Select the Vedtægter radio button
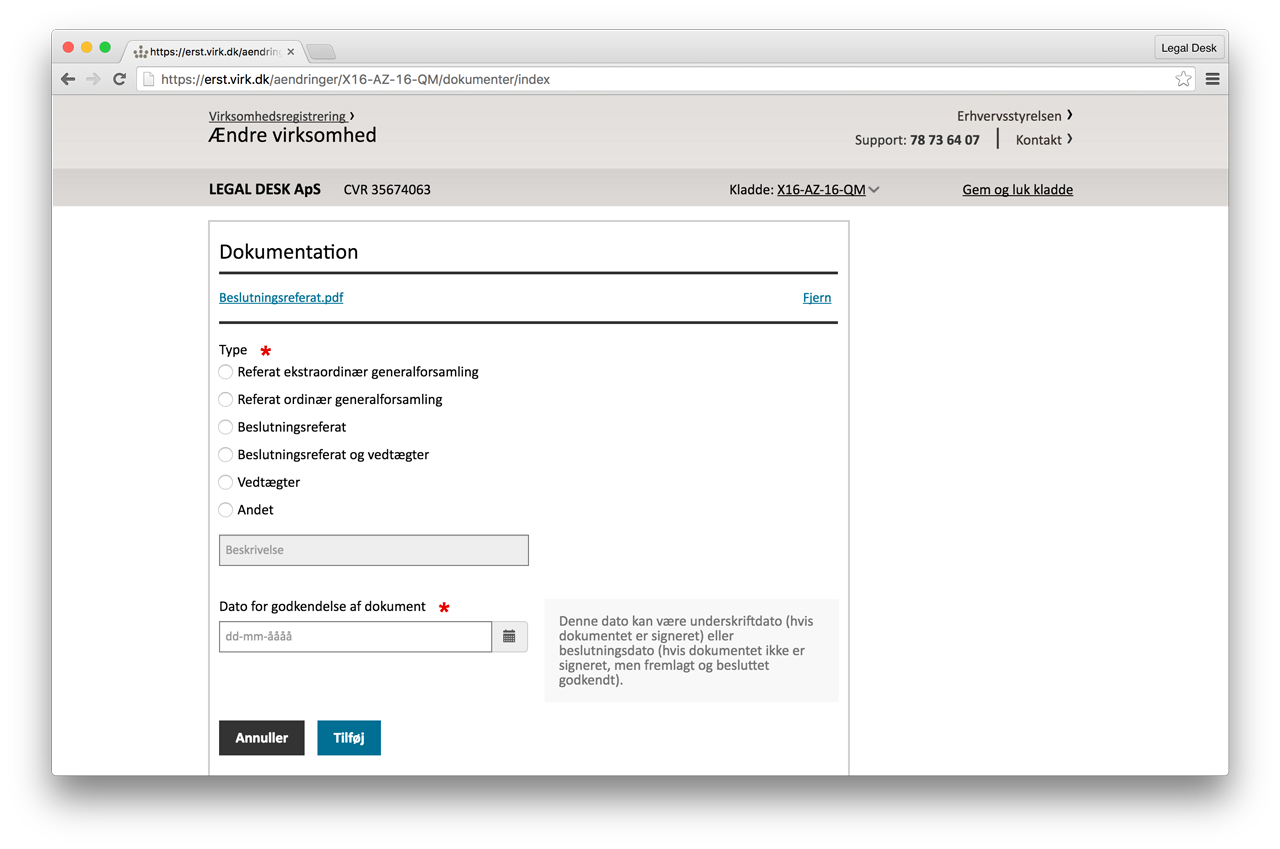Image resolution: width=1280 pixels, height=849 pixels. click(x=226, y=482)
